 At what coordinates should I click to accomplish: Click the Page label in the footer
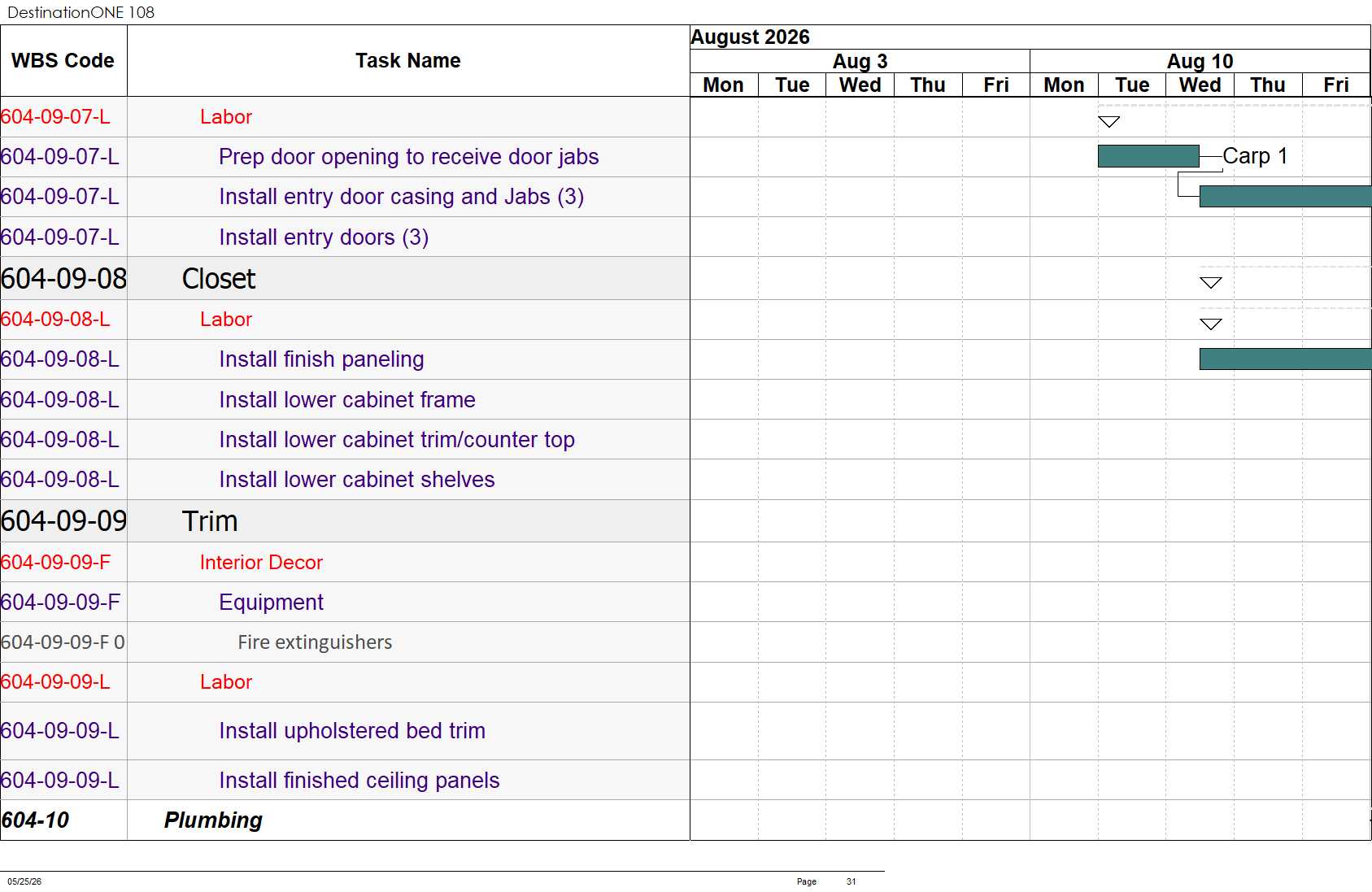pos(806,881)
